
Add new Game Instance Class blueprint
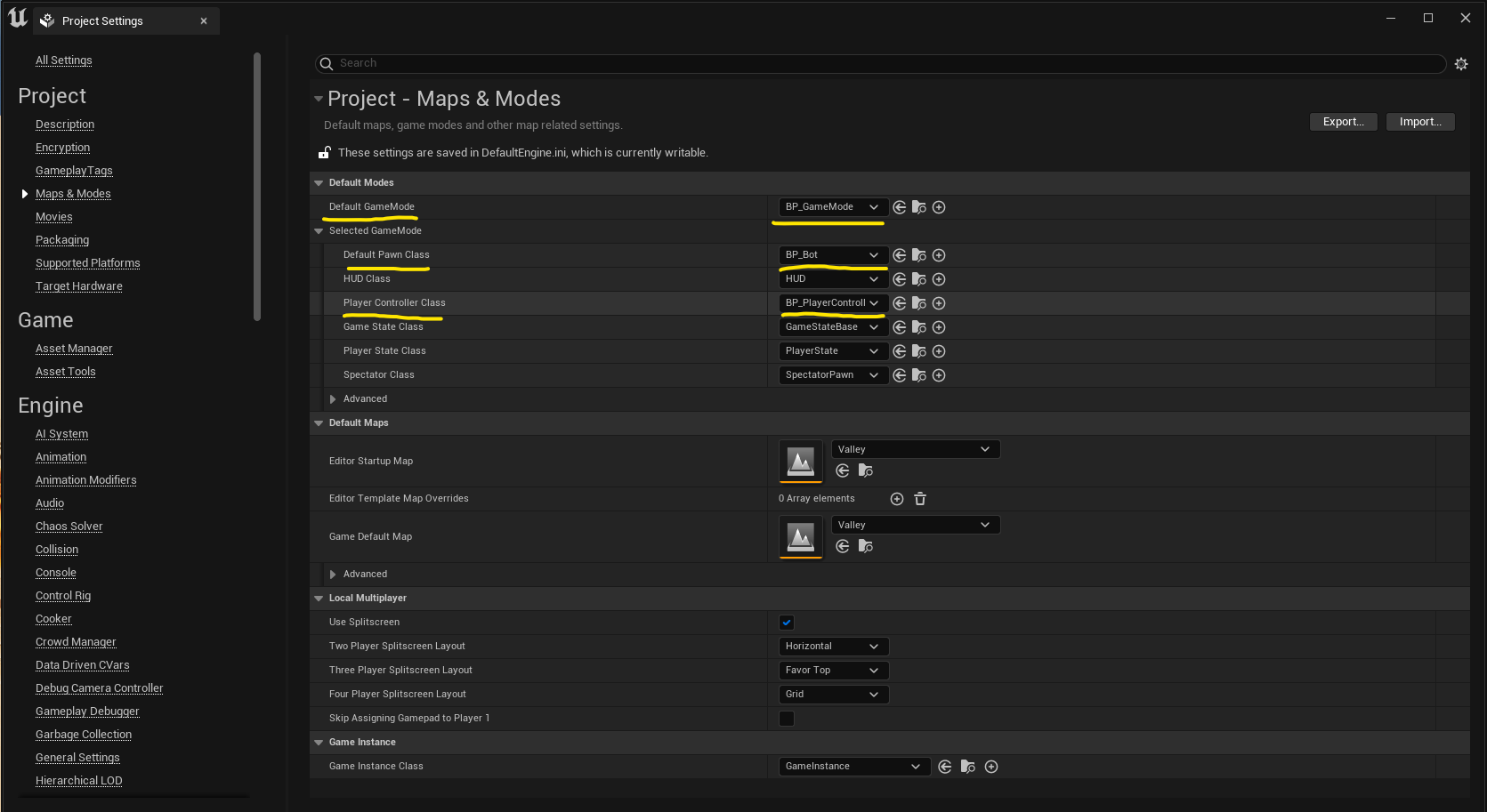[991, 767]
